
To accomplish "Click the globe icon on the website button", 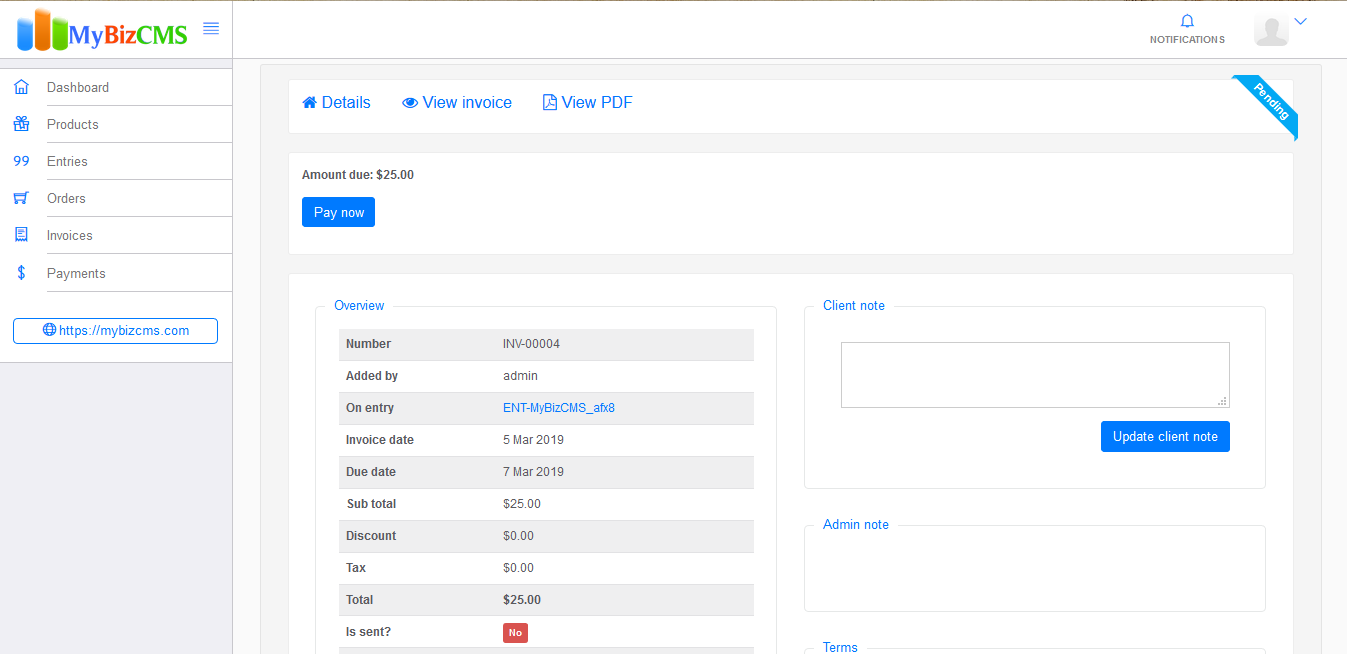I will [x=49, y=330].
